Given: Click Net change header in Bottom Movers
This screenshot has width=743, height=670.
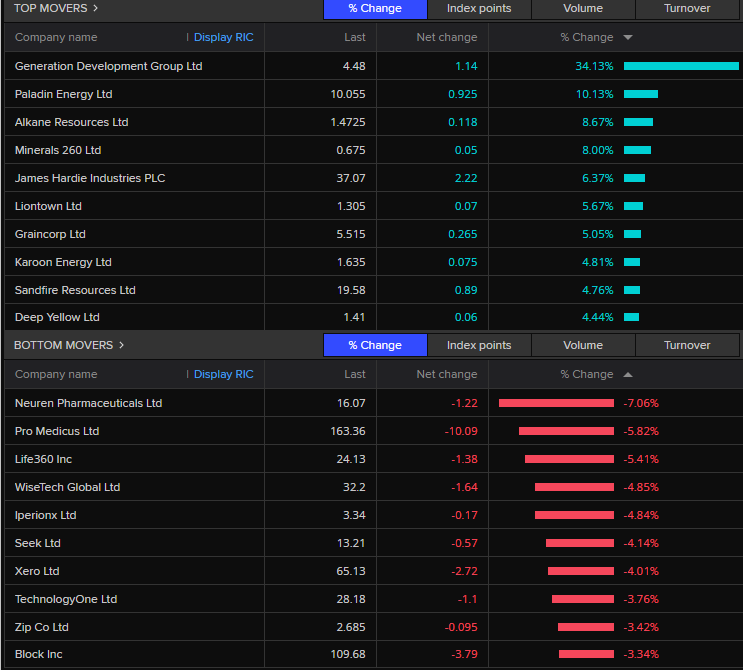Looking at the screenshot, I should [x=447, y=374].
